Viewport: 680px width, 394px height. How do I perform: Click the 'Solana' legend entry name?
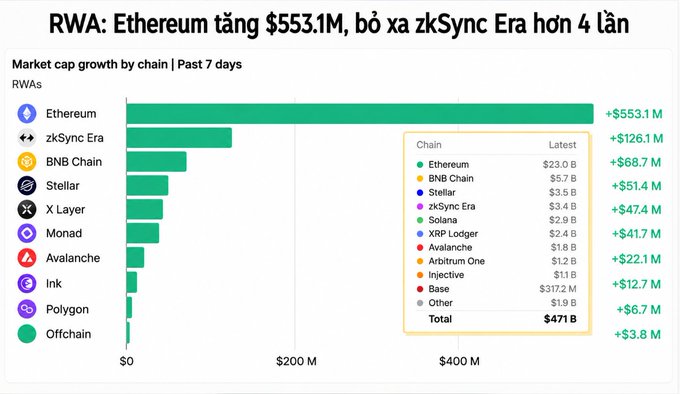443,220
